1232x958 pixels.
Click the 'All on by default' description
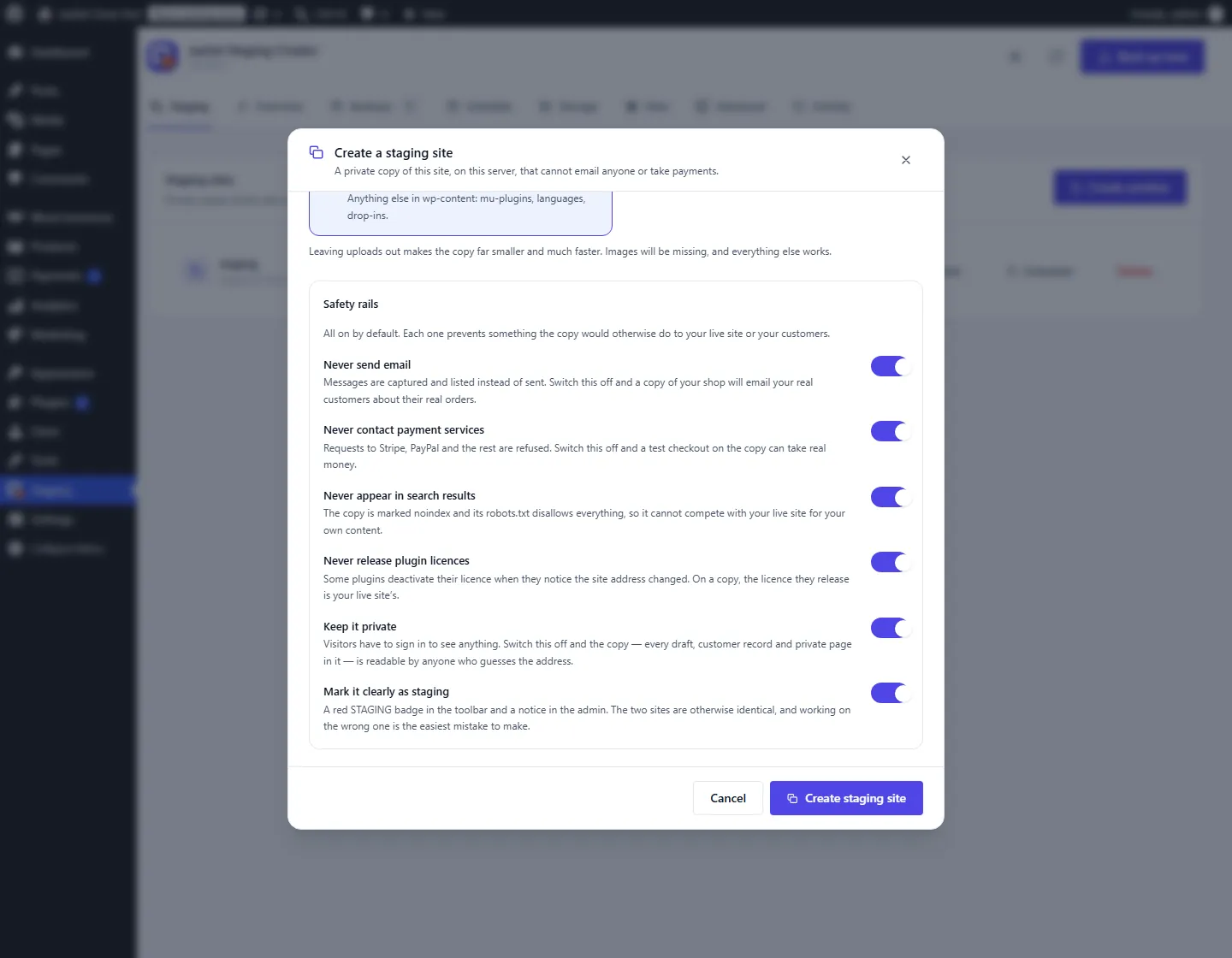point(577,334)
